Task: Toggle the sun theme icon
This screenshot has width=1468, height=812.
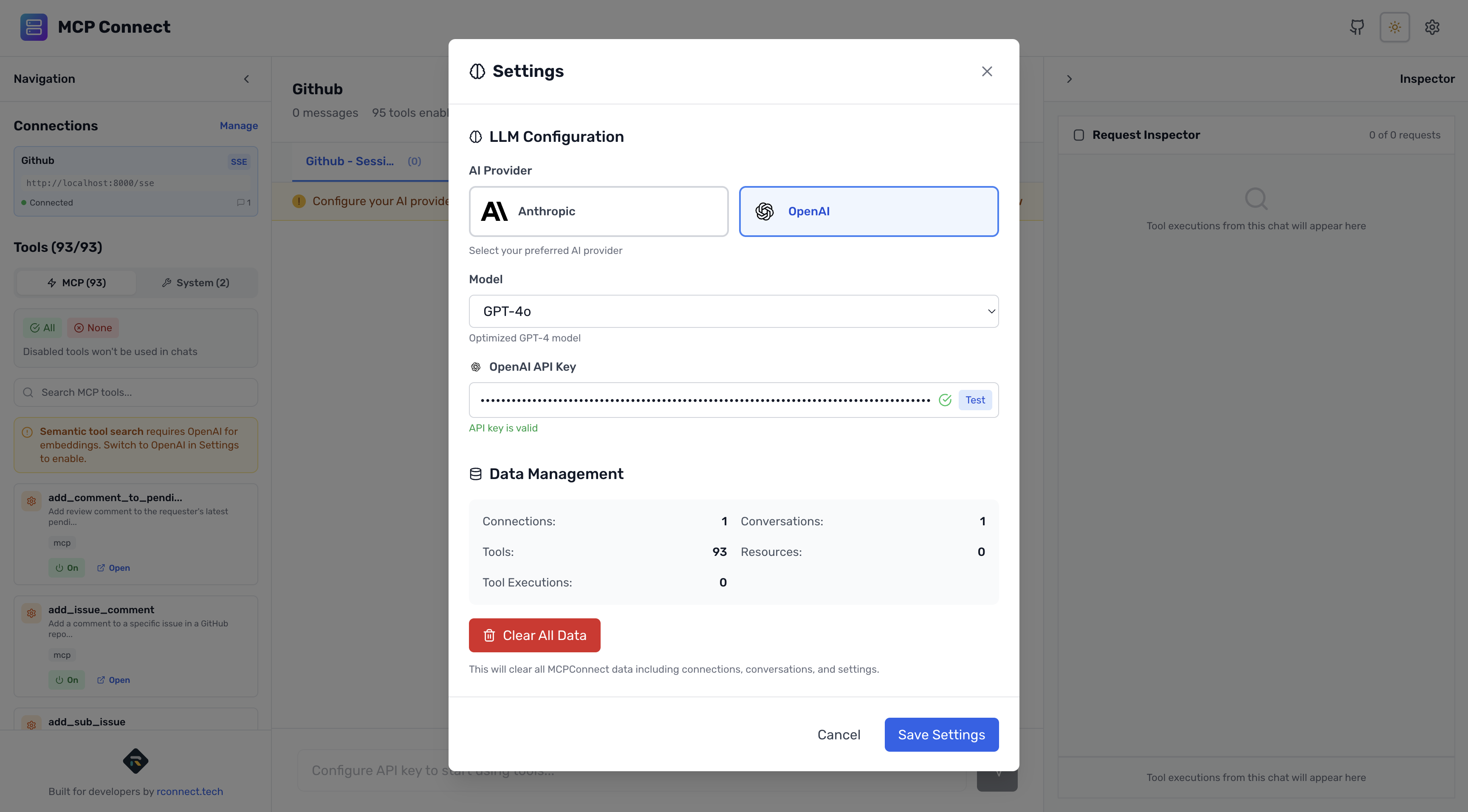Action: [1395, 27]
